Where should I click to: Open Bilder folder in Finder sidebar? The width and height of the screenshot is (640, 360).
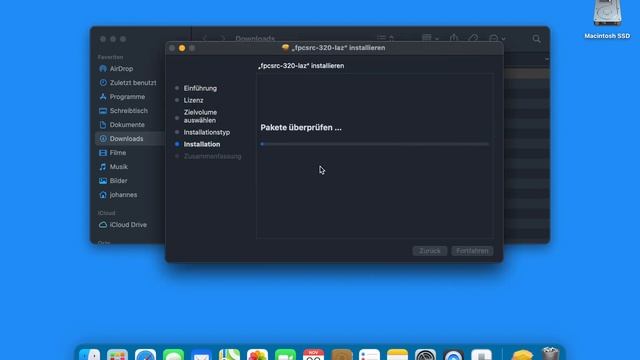pos(113,180)
